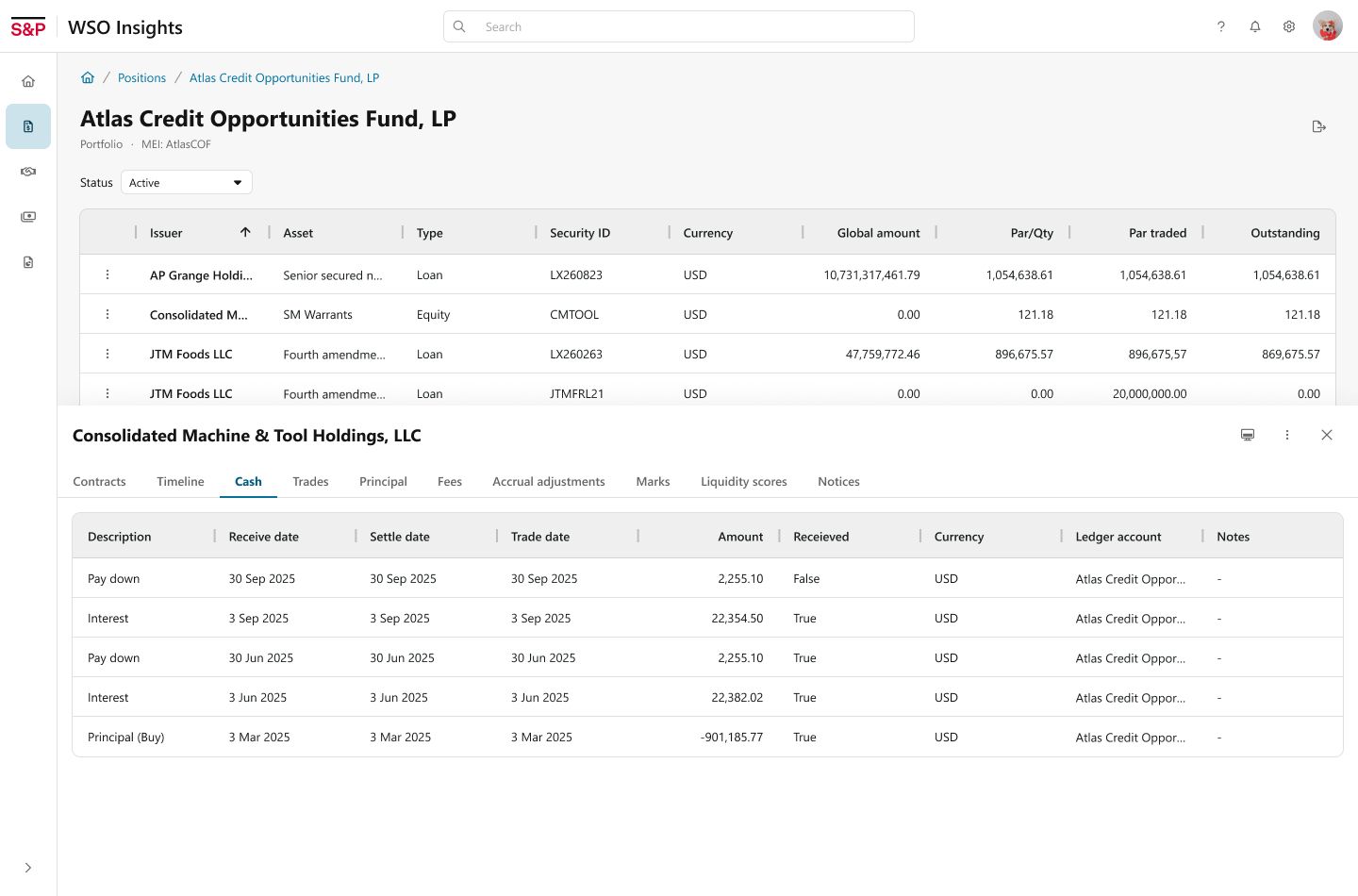Open the row menu for JTM Foods LX260263

coord(108,354)
